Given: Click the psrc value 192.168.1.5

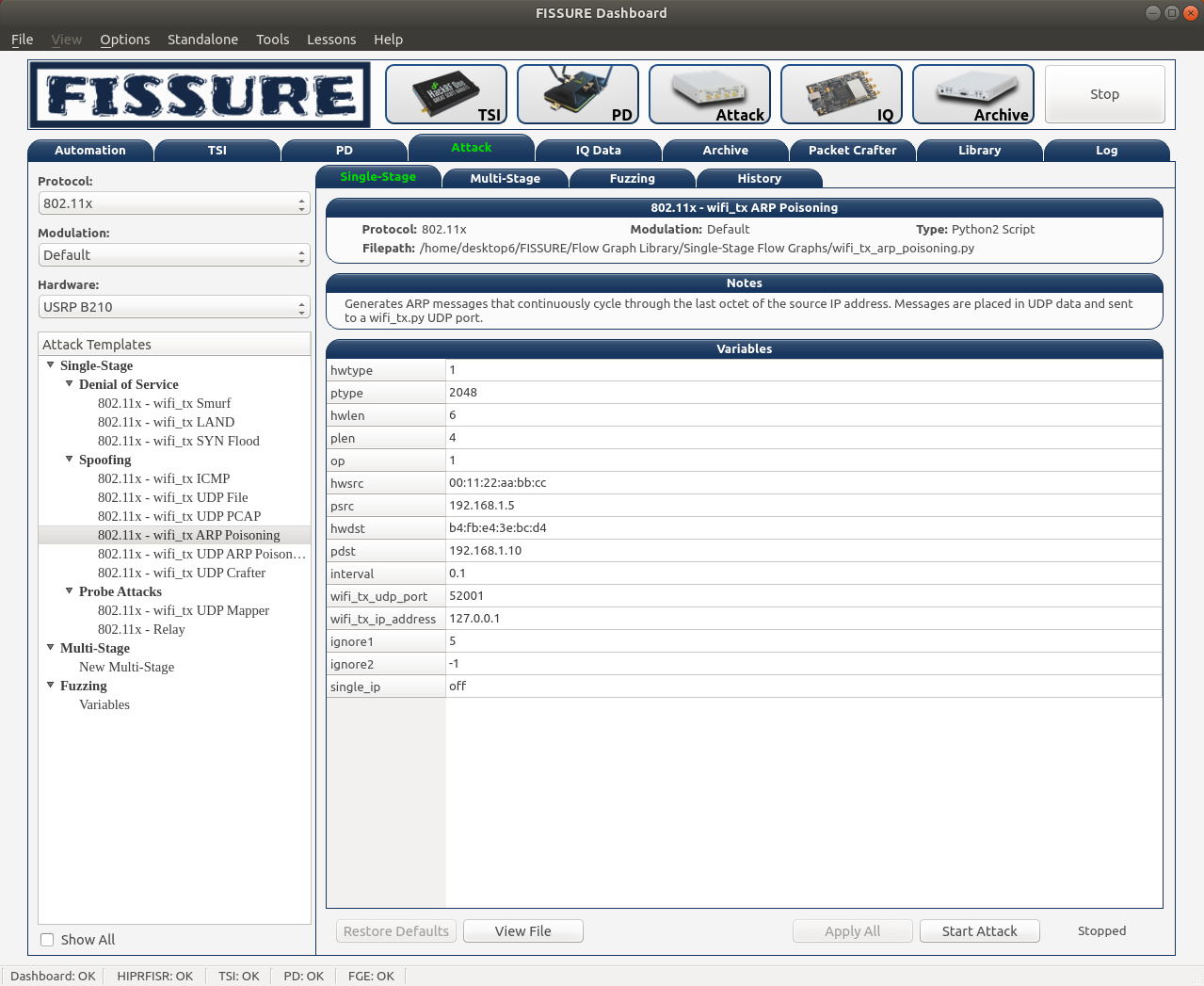Looking at the screenshot, I should coord(804,506).
